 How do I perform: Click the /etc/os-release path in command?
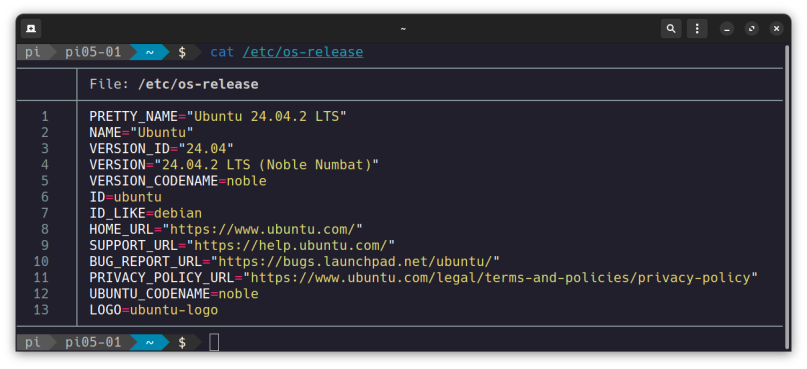(x=303, y=52)
